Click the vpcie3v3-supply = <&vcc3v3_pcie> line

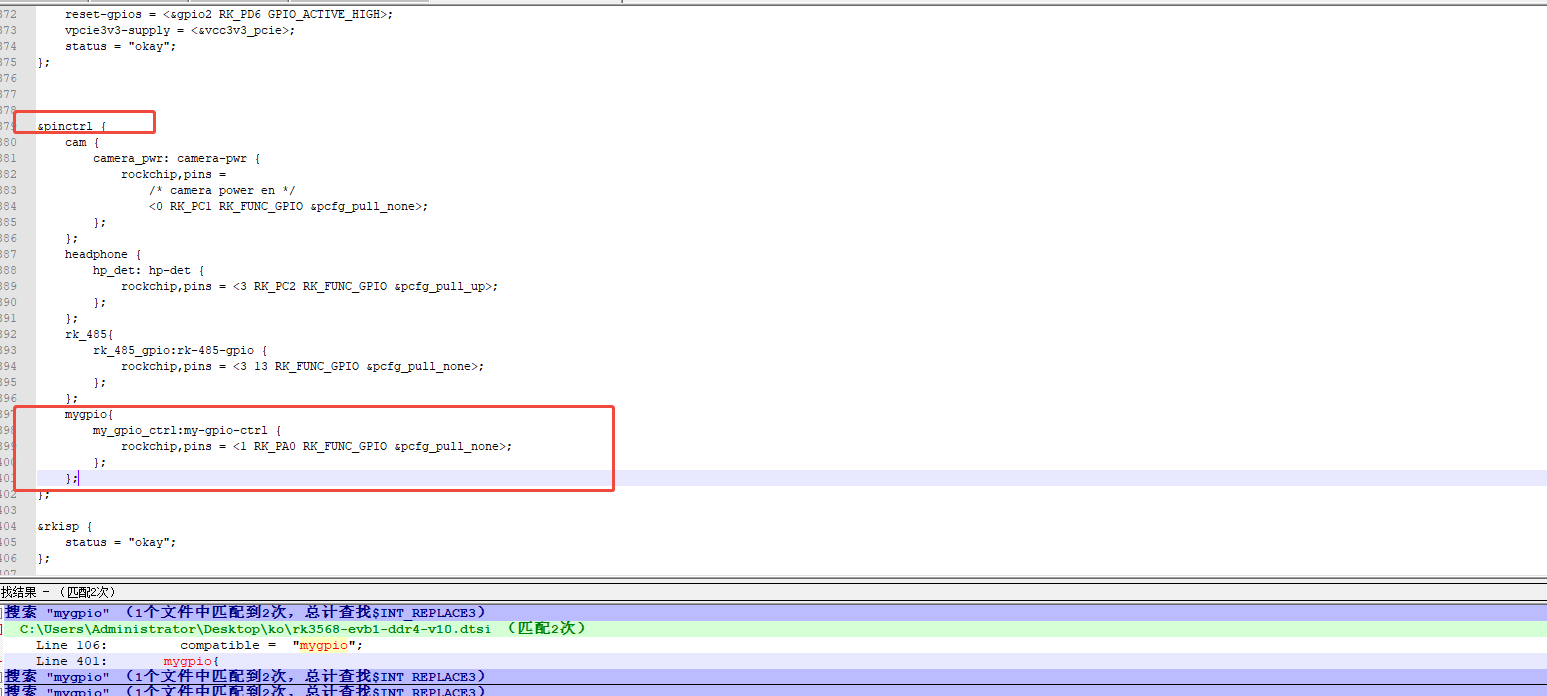click(x=180, y=30)
